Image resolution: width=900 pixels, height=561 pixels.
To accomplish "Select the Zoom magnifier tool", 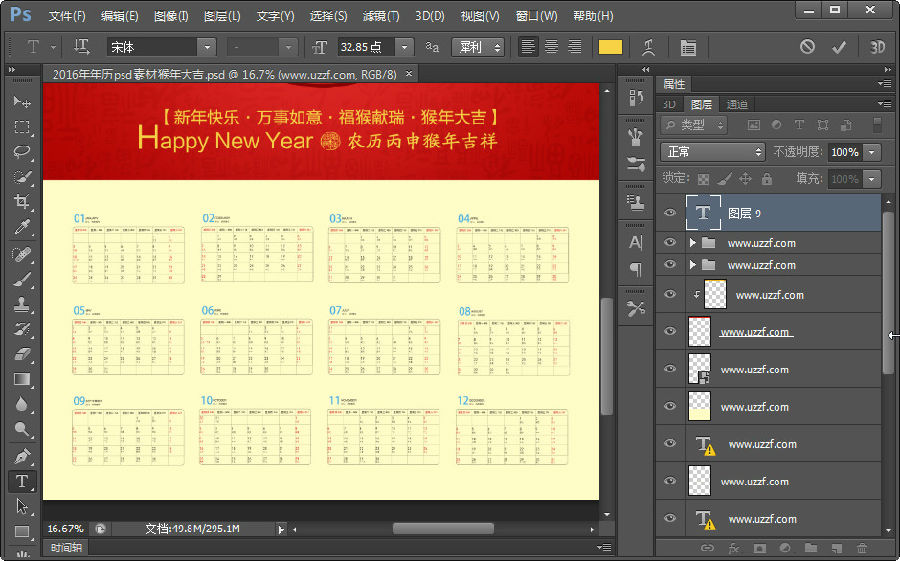I will tap(21, 430).
